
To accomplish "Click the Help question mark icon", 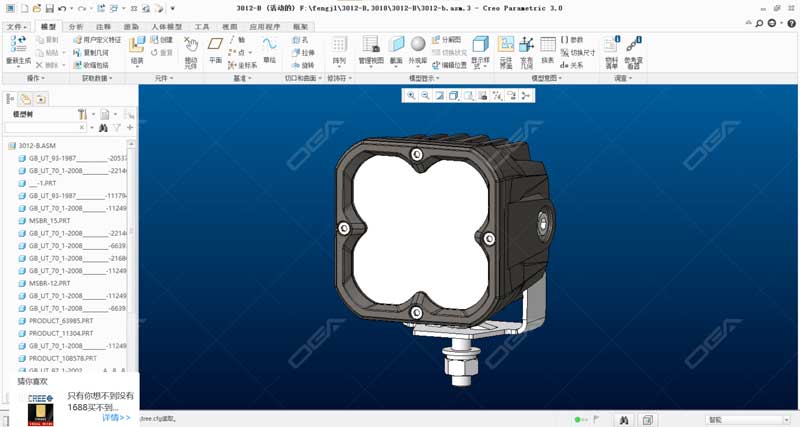I will point(792,23).
